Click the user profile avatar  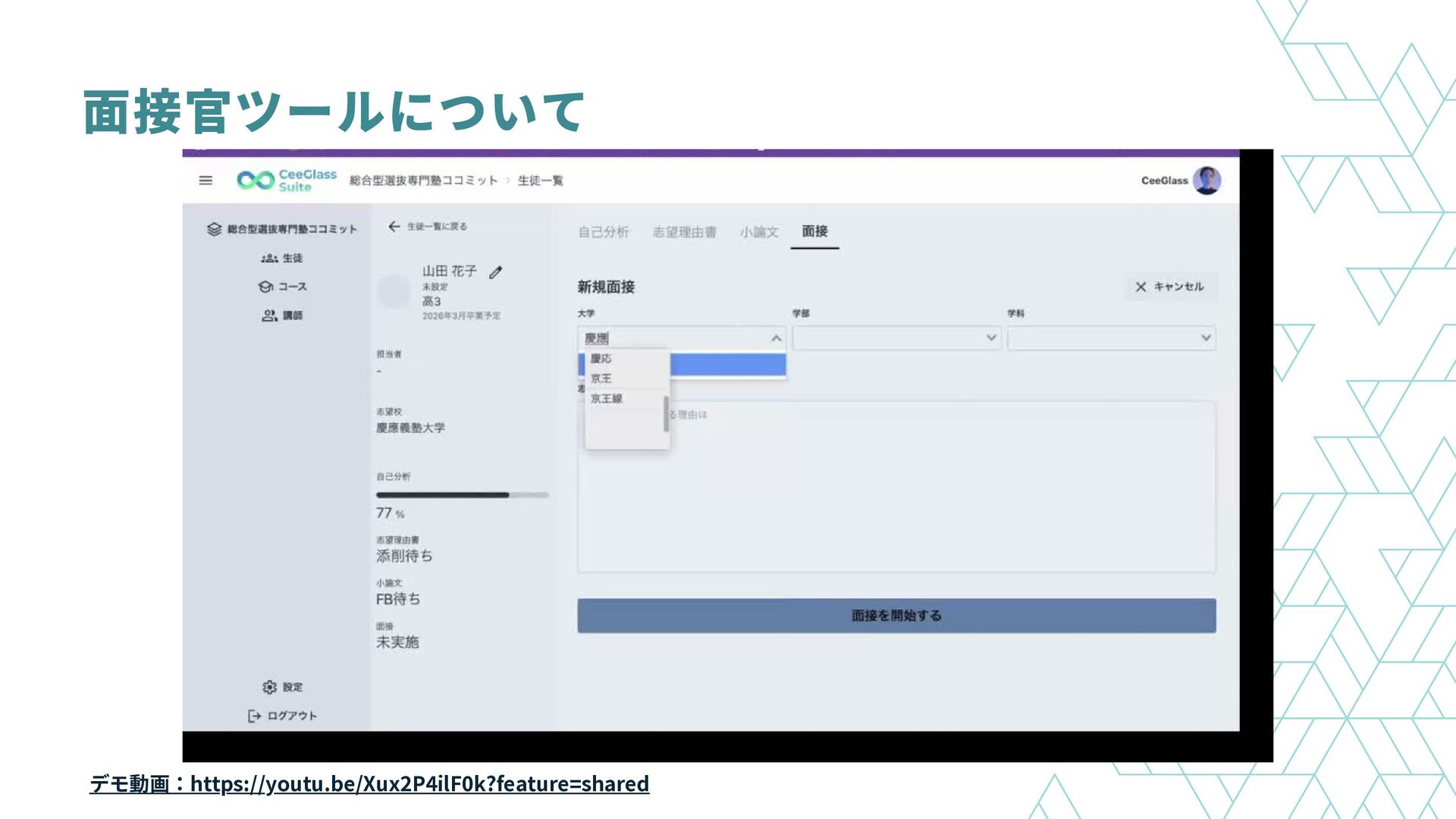[x=1206, y=180]
